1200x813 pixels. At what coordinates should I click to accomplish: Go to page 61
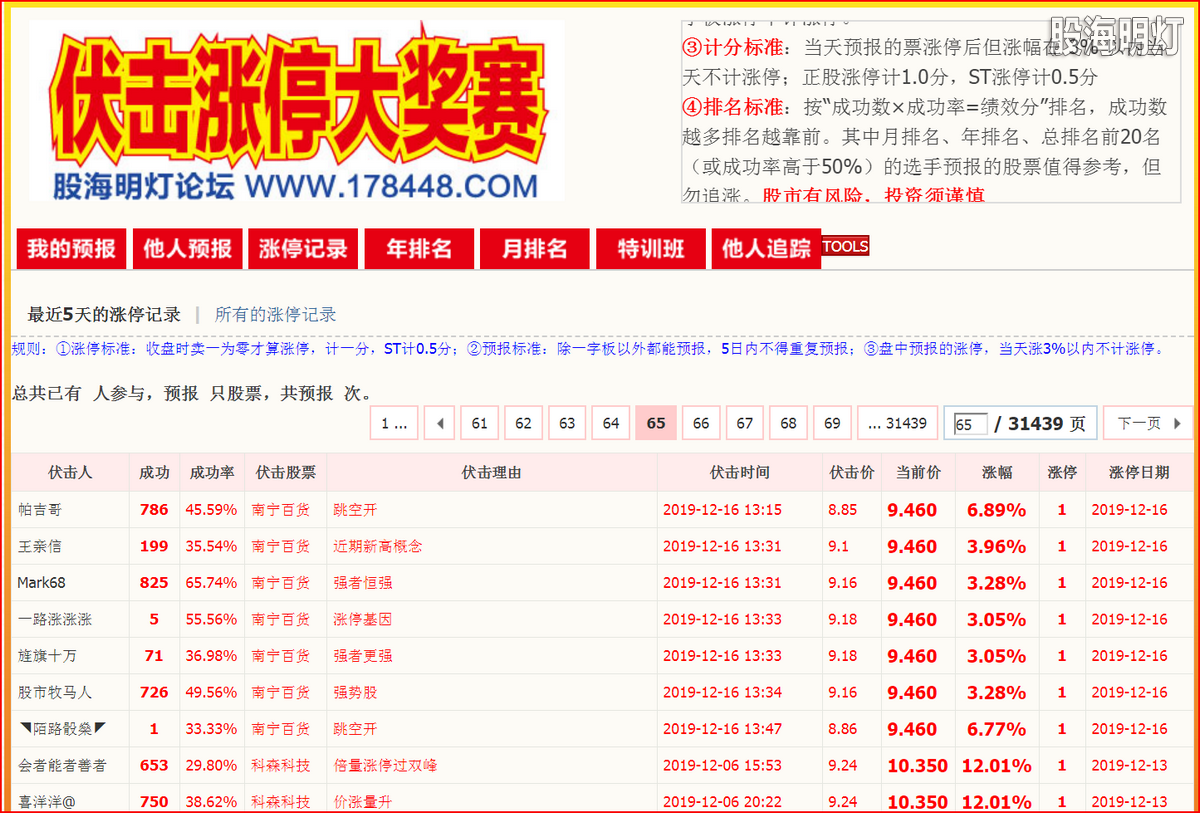[479, 423]
